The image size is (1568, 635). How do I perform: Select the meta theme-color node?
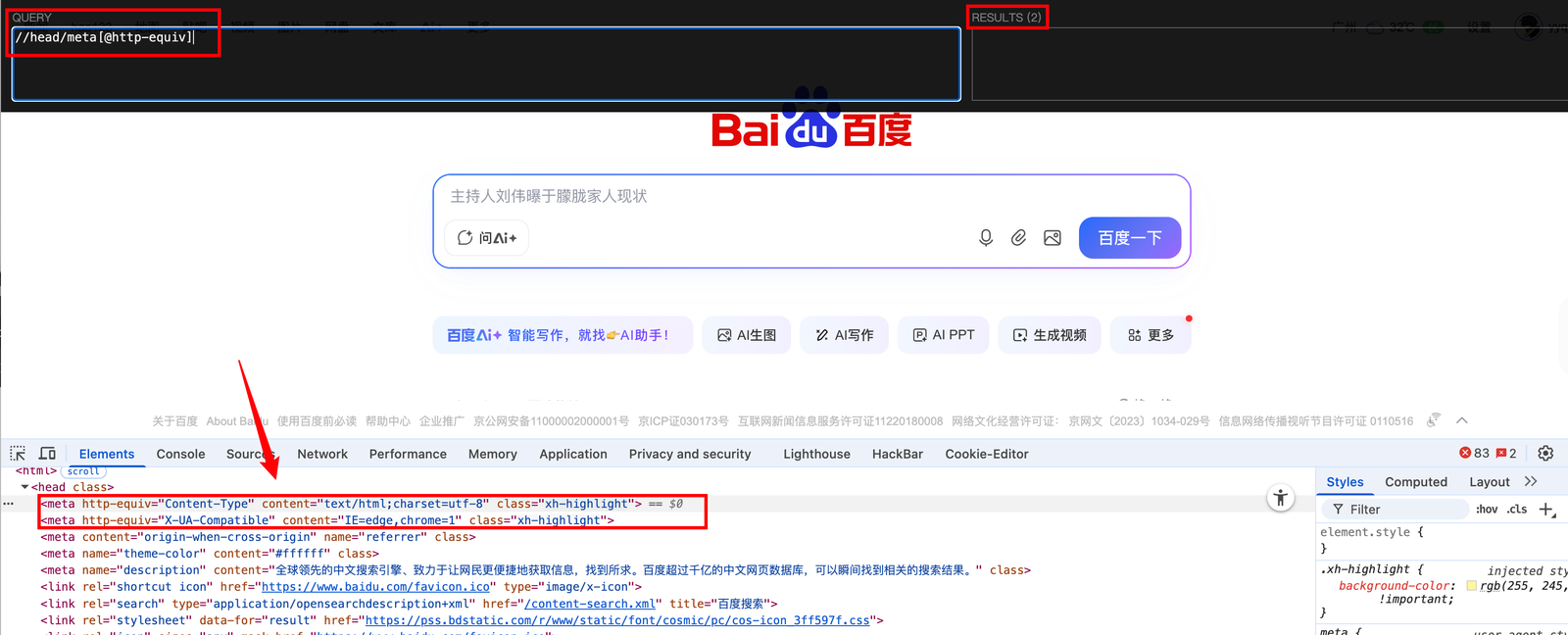pos(210,554)
